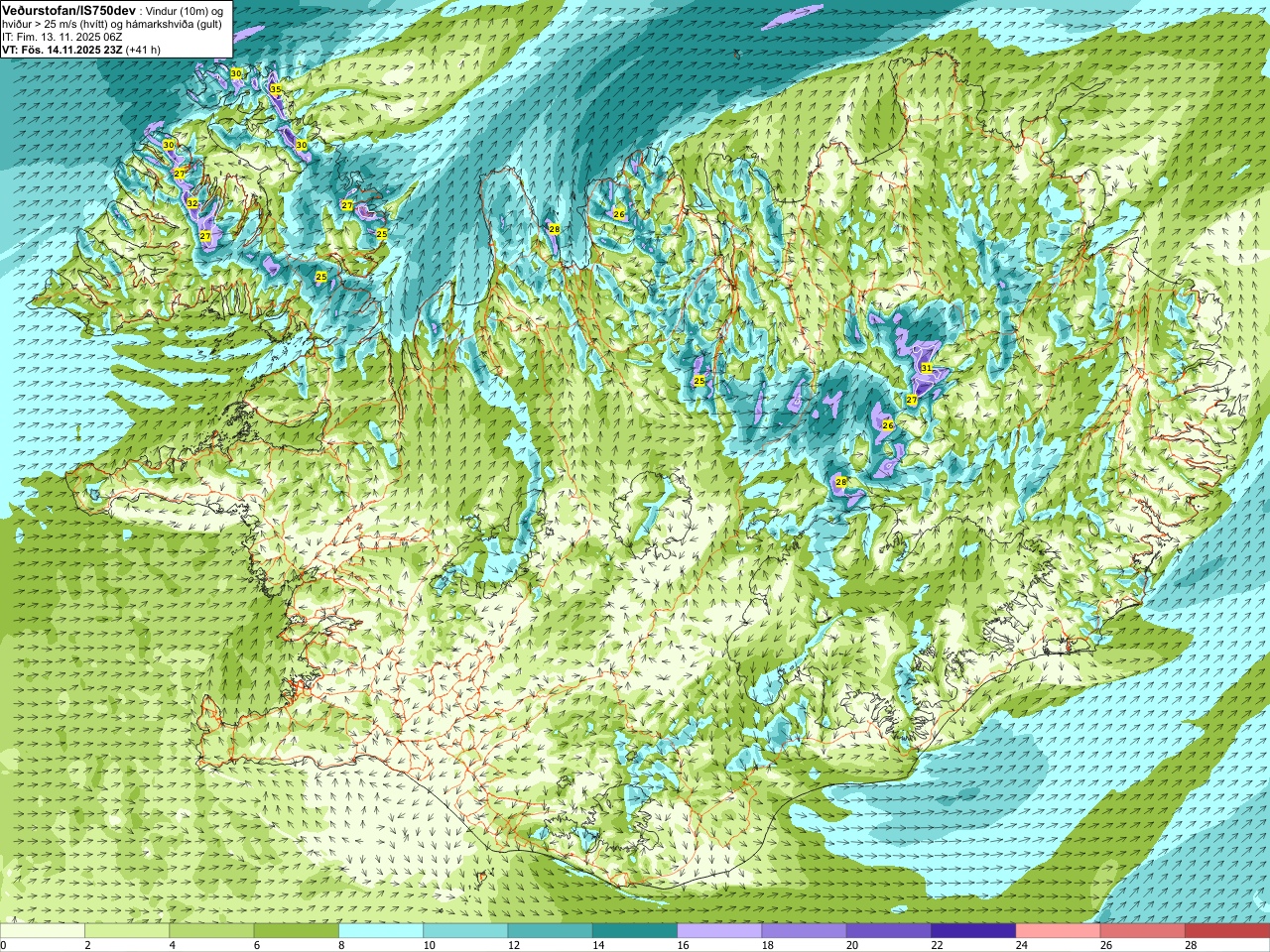Select the light pink 24–26 m/s legend swatch
1270x952 pixels.
click(1058, 931)
